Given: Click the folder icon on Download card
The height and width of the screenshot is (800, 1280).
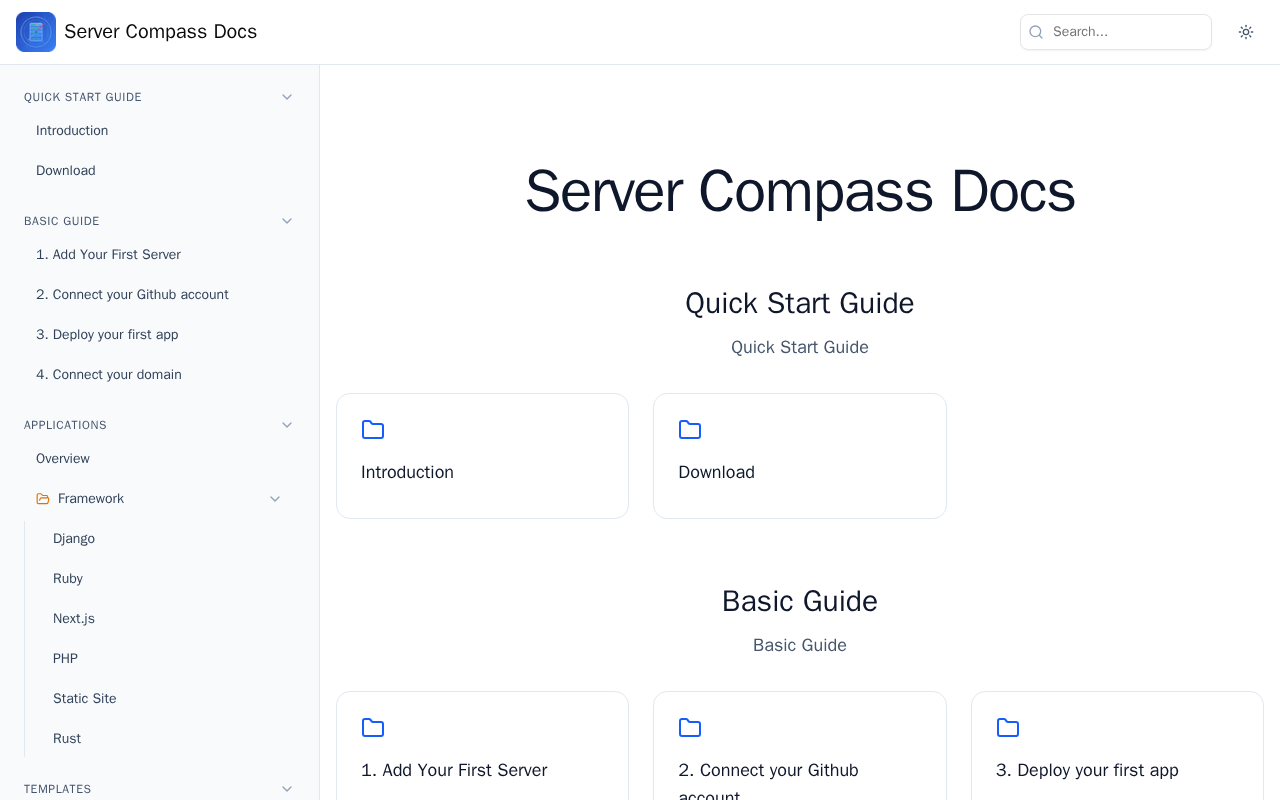Looking at the screenshot, I should pos(690,430).
